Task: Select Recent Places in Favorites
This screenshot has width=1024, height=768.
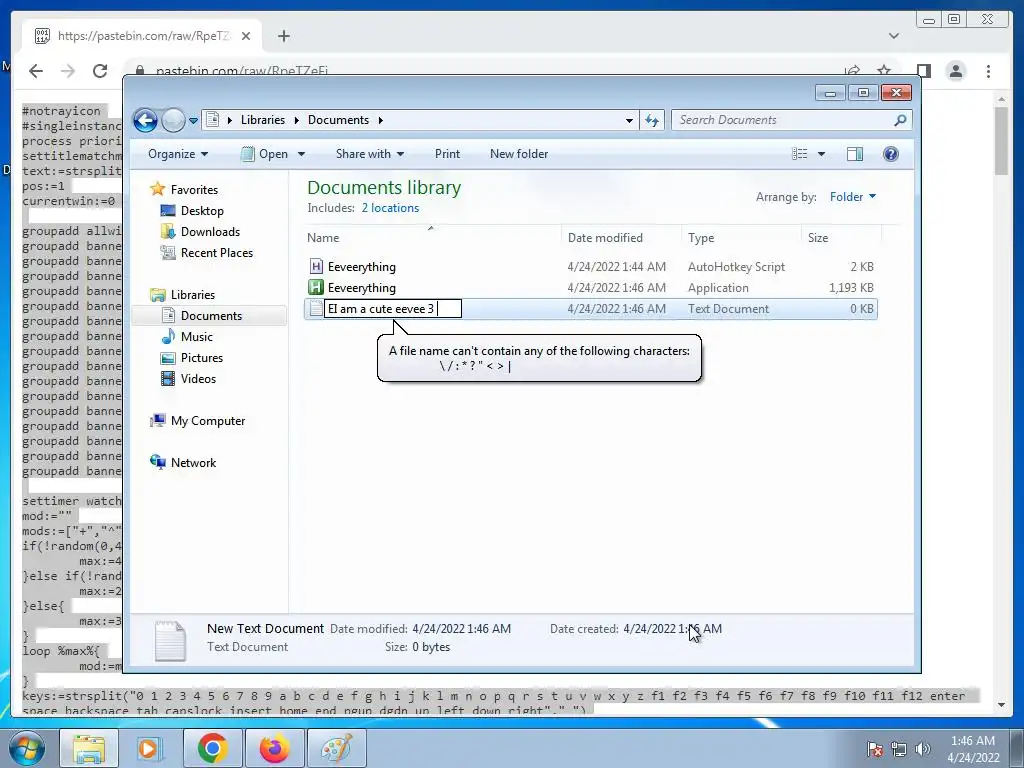Action: [x=207, y=253]
